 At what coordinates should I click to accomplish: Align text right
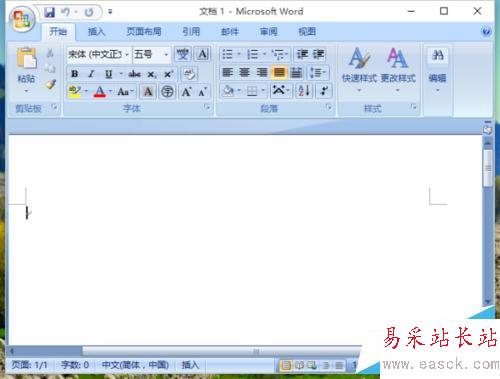pos(262,72)
